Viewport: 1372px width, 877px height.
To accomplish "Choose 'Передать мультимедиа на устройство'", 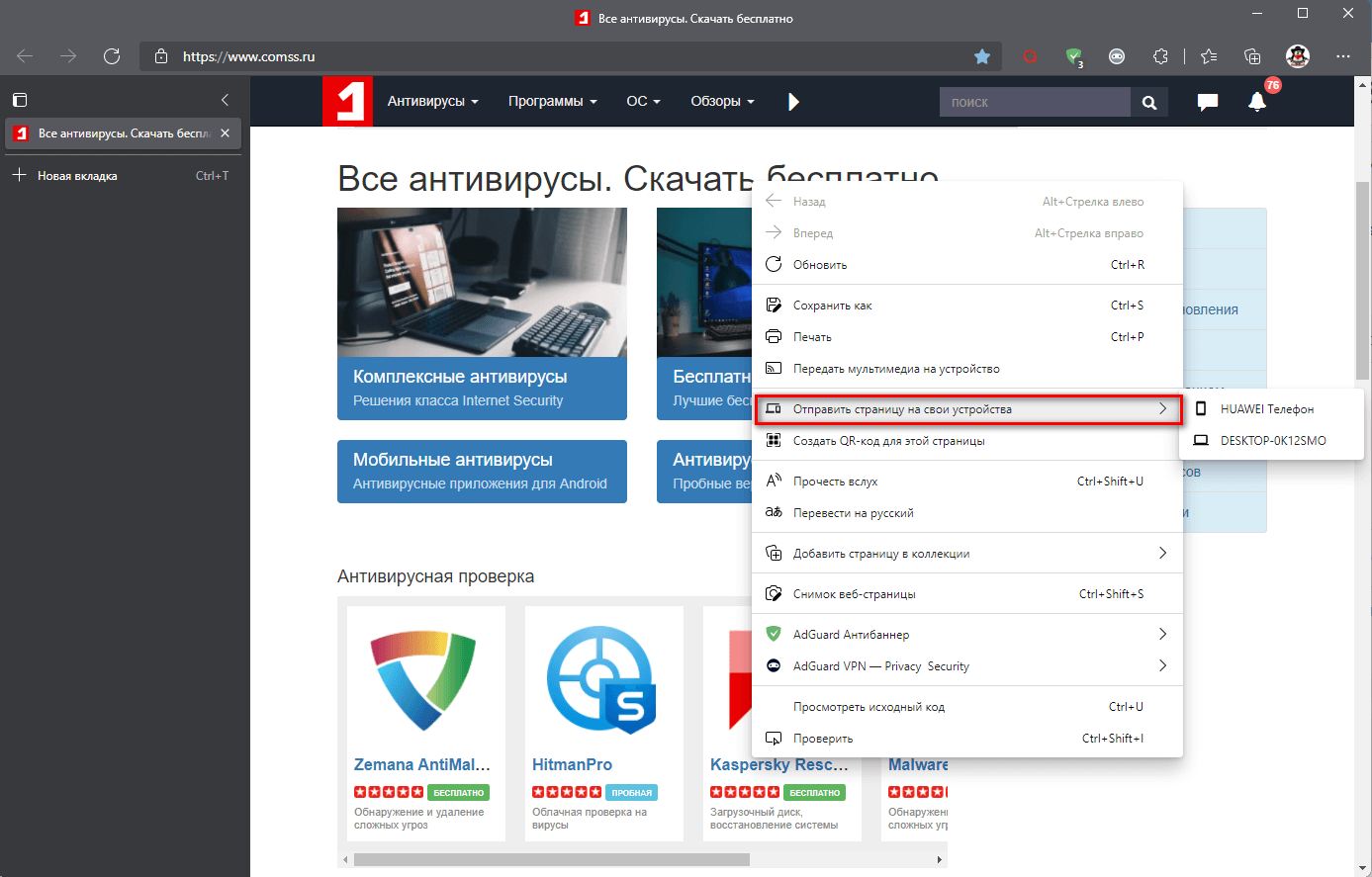I will 968,369.
